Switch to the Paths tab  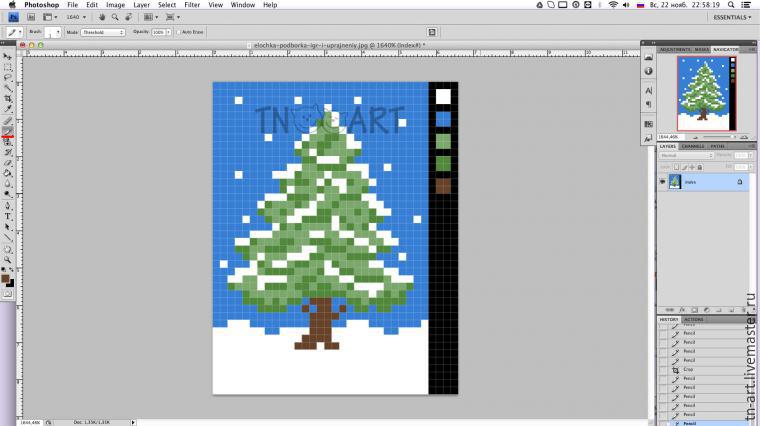pyautogui.click(x=717, y=146)
